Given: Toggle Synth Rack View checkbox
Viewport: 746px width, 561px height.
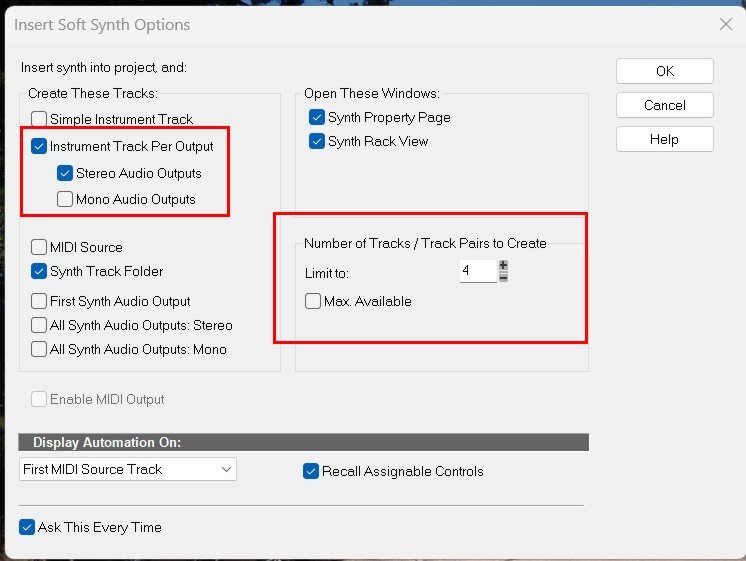Looking at the screenshot, I should (x=318, y=141).
